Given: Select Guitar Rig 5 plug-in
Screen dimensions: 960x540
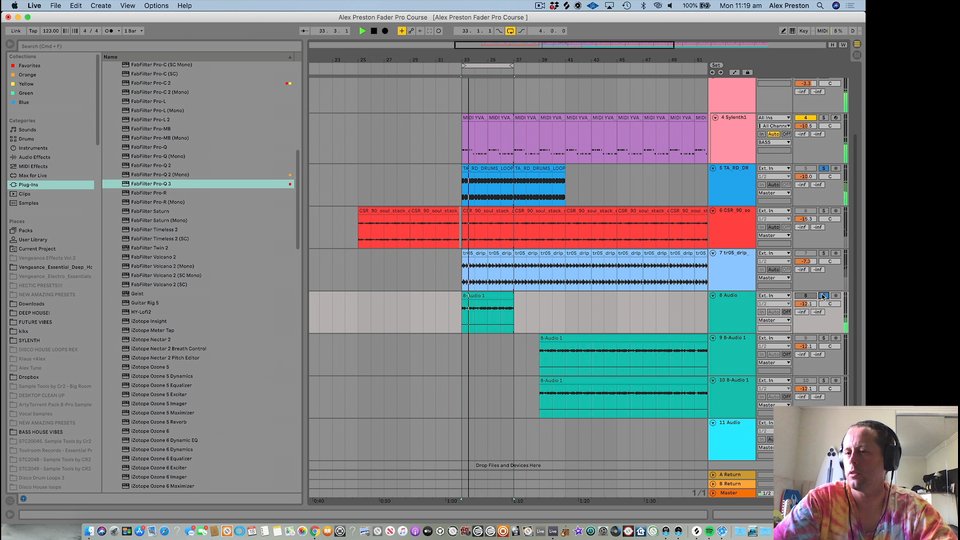Looking at the screenshot, I should tap(144, 302).
